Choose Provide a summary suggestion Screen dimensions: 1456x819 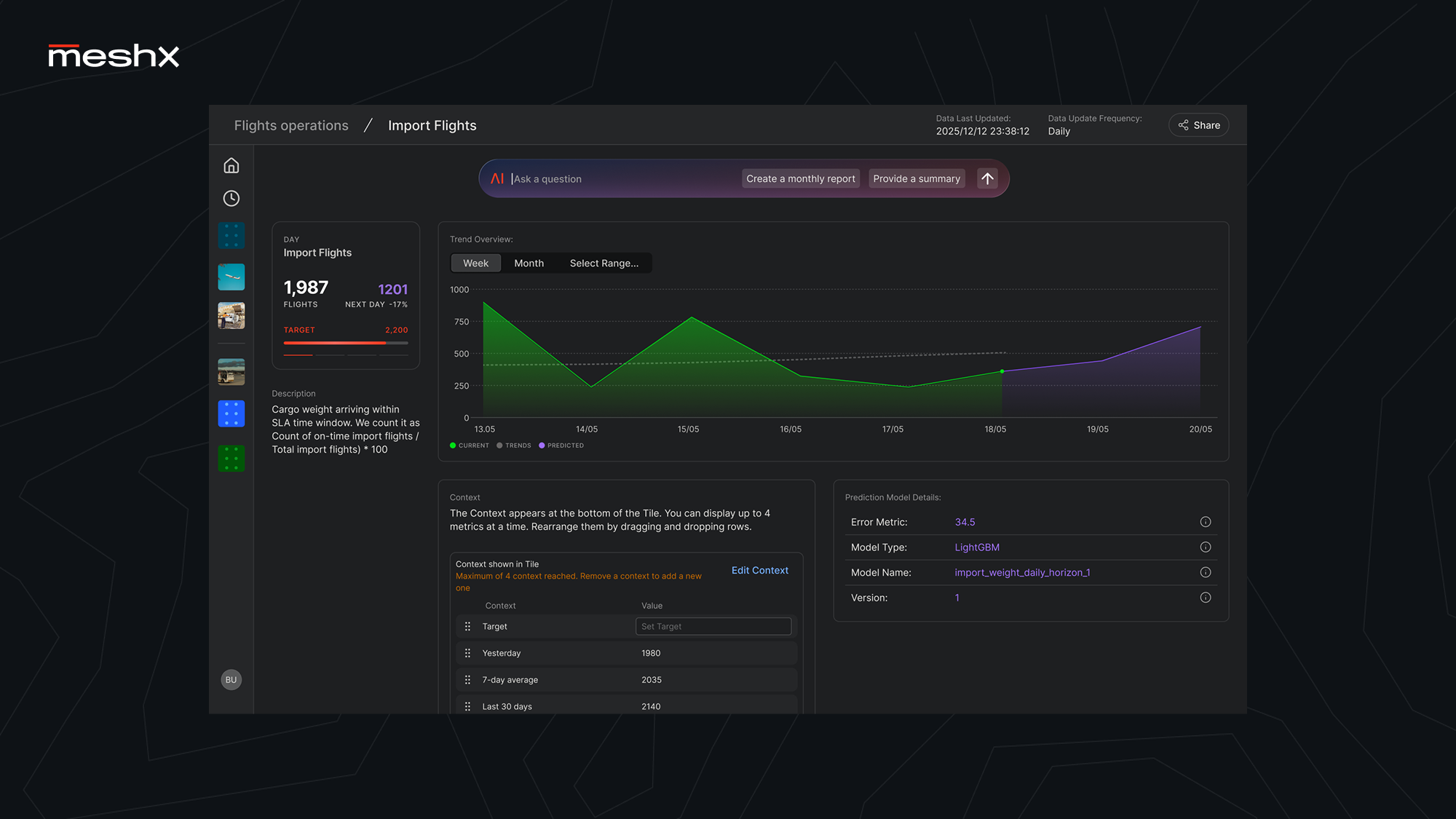[917, 178]
